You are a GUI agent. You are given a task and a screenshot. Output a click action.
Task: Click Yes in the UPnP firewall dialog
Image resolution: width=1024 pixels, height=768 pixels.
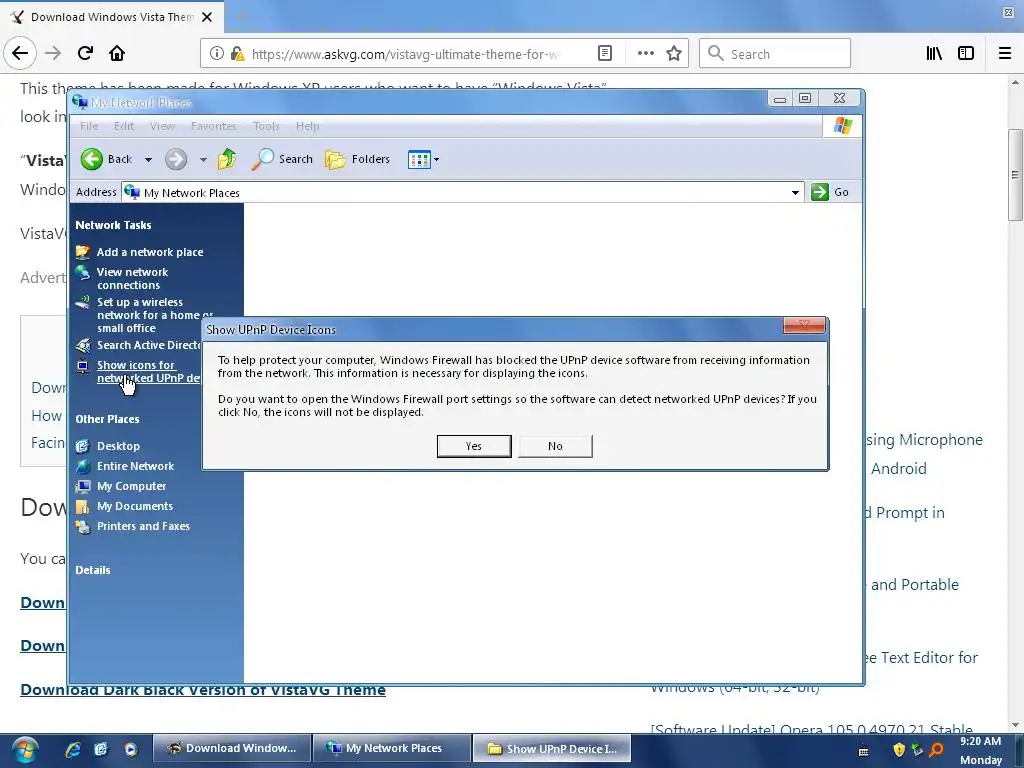(x=474, y=446)
